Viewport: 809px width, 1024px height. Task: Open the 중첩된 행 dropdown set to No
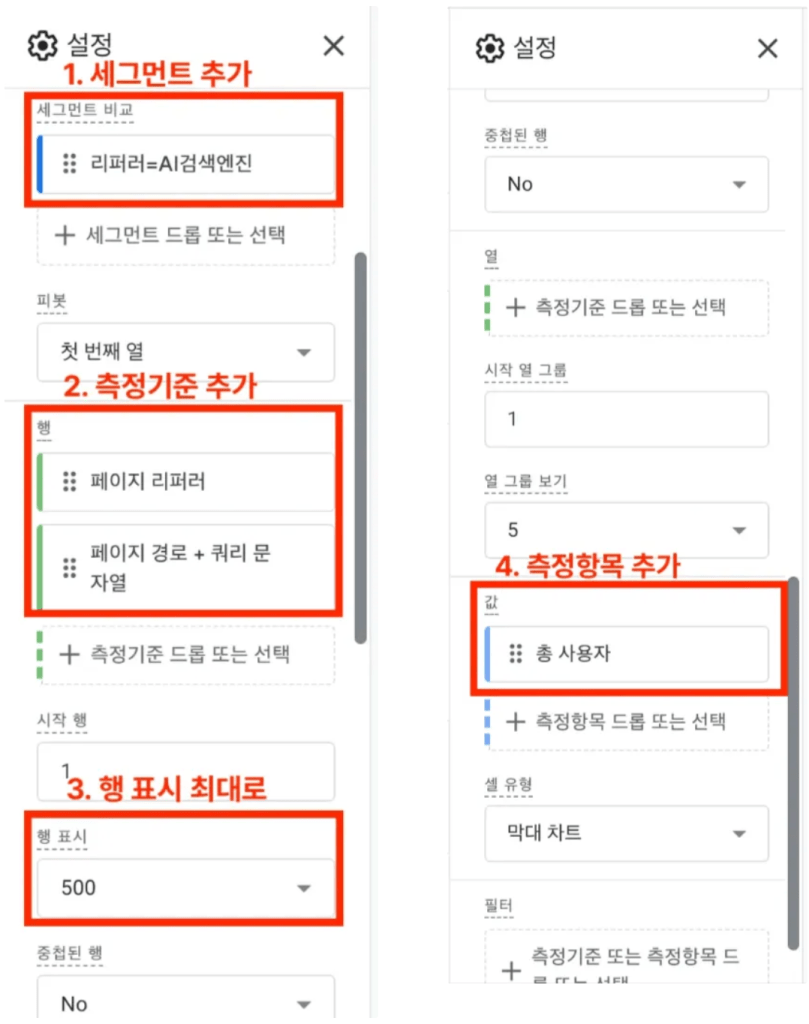626,184
